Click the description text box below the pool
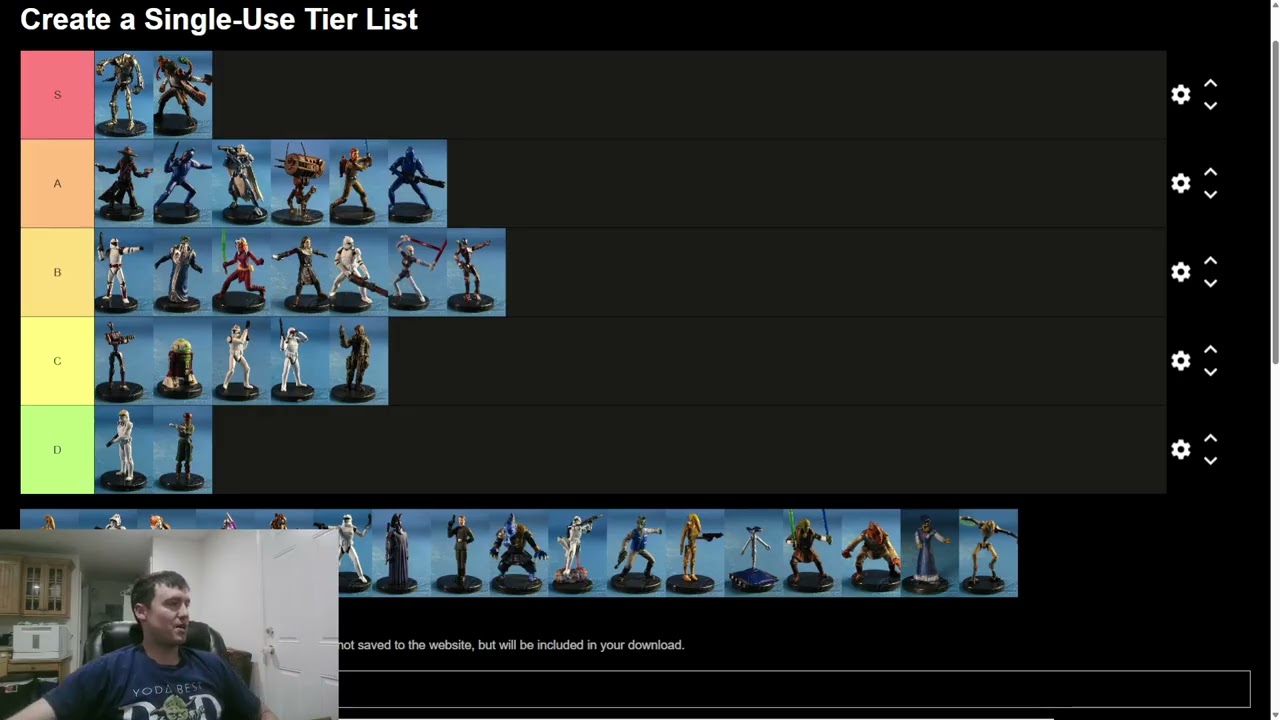 coord(794,689)
